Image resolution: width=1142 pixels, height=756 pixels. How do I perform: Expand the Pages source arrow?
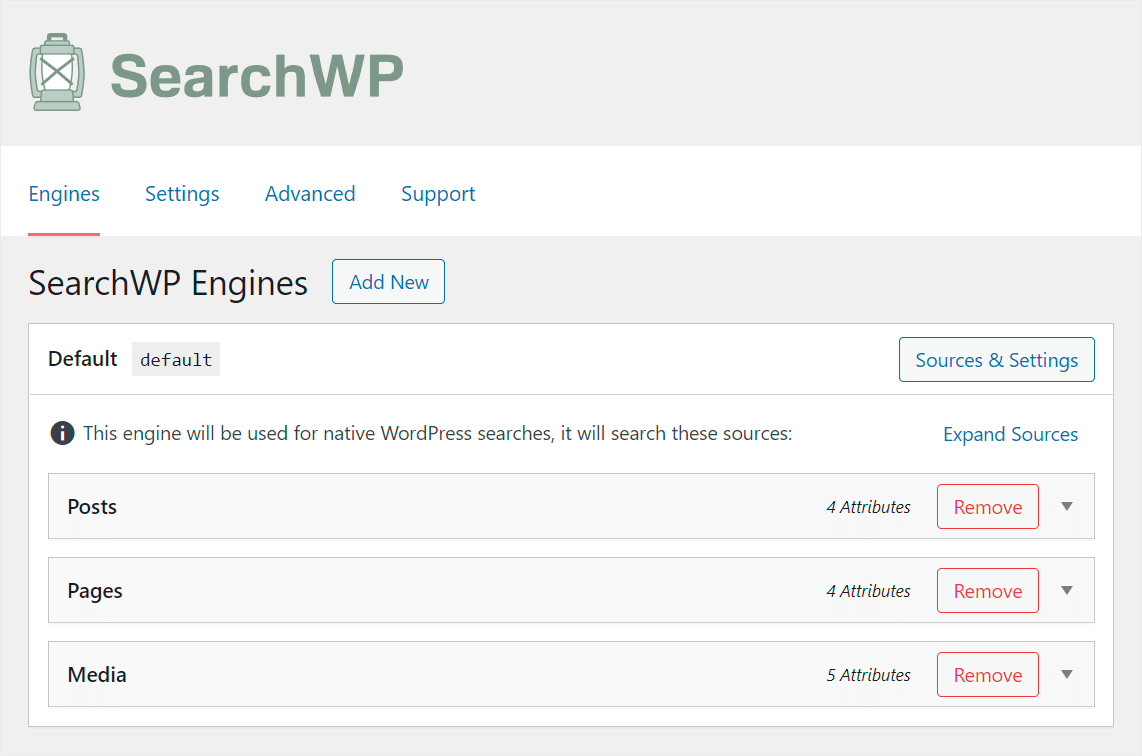1067,590
